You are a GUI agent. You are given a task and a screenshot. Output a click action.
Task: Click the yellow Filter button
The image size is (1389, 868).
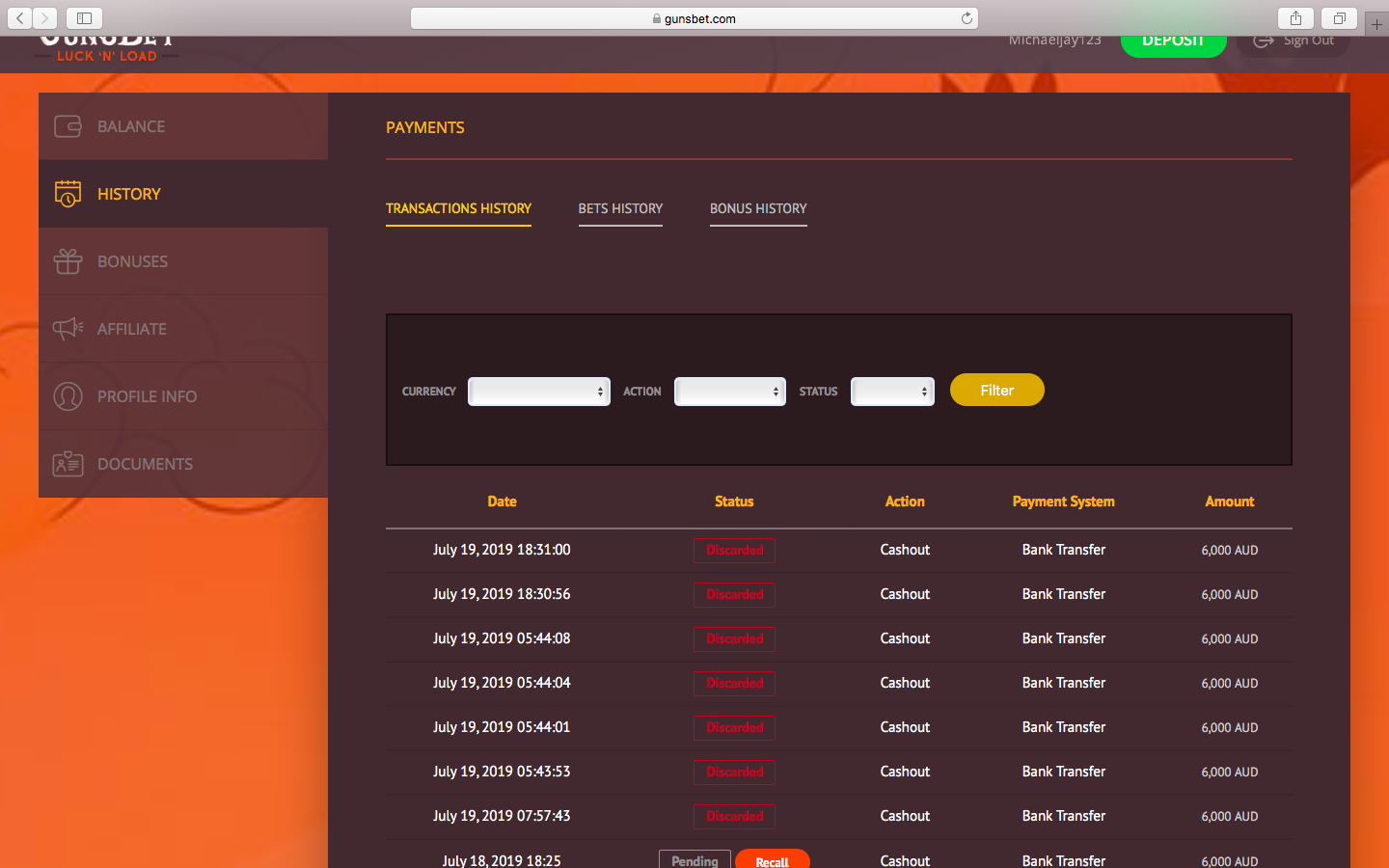[x=997, y=390]
